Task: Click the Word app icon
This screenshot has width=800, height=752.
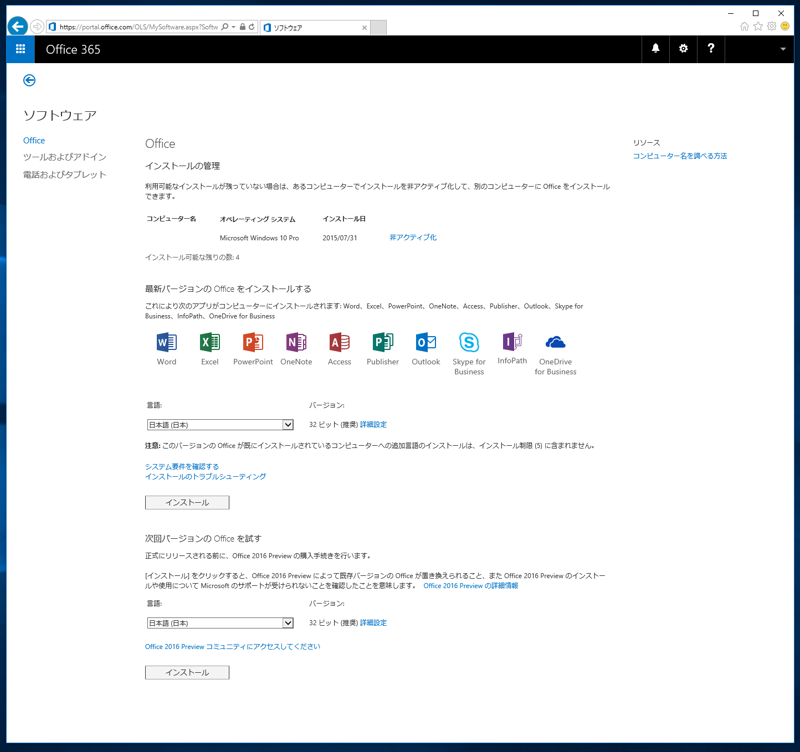Action: pyautogui.click(x=166, y=342)
